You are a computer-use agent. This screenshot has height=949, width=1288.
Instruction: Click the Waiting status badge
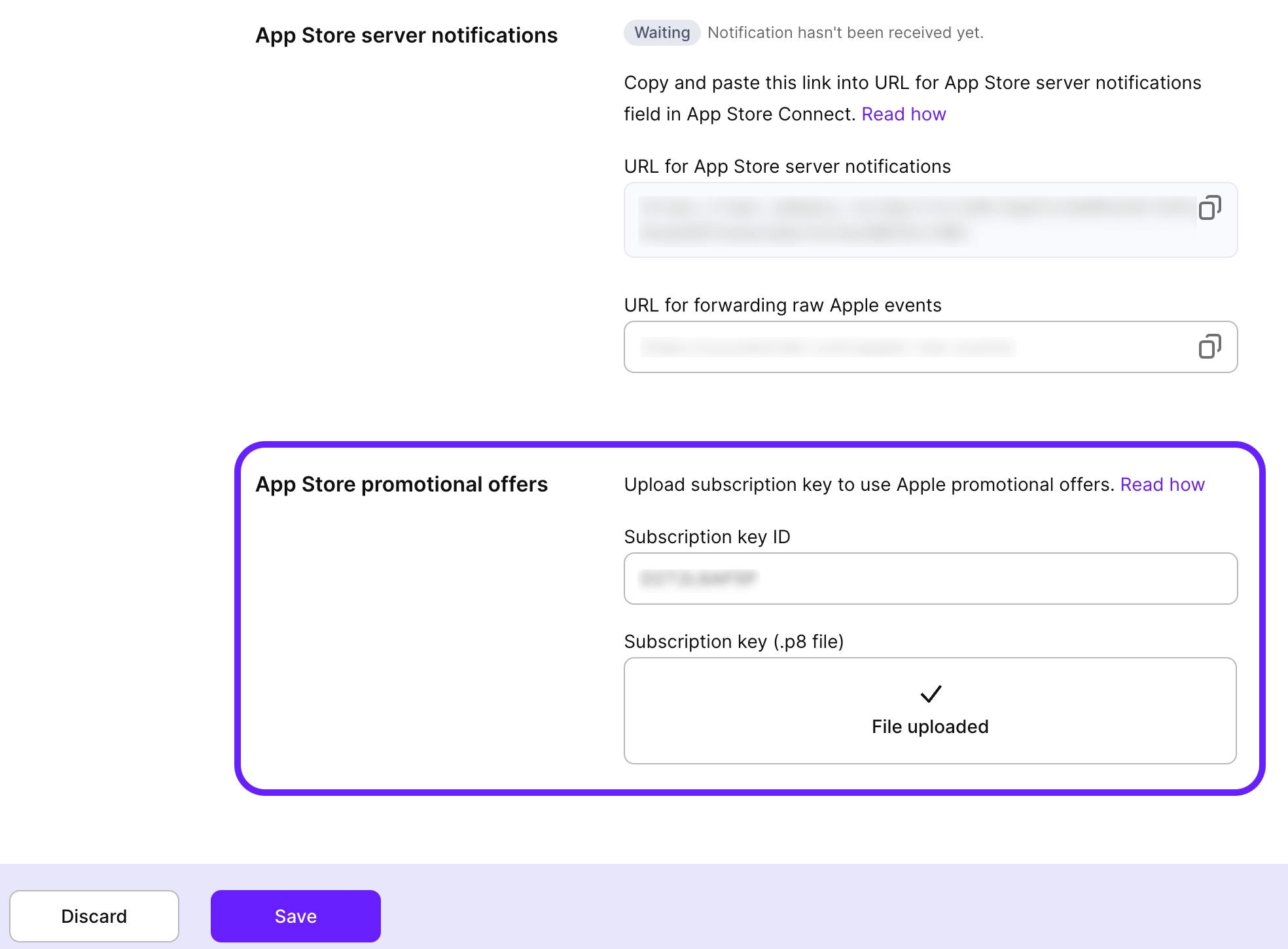[661, 32]
